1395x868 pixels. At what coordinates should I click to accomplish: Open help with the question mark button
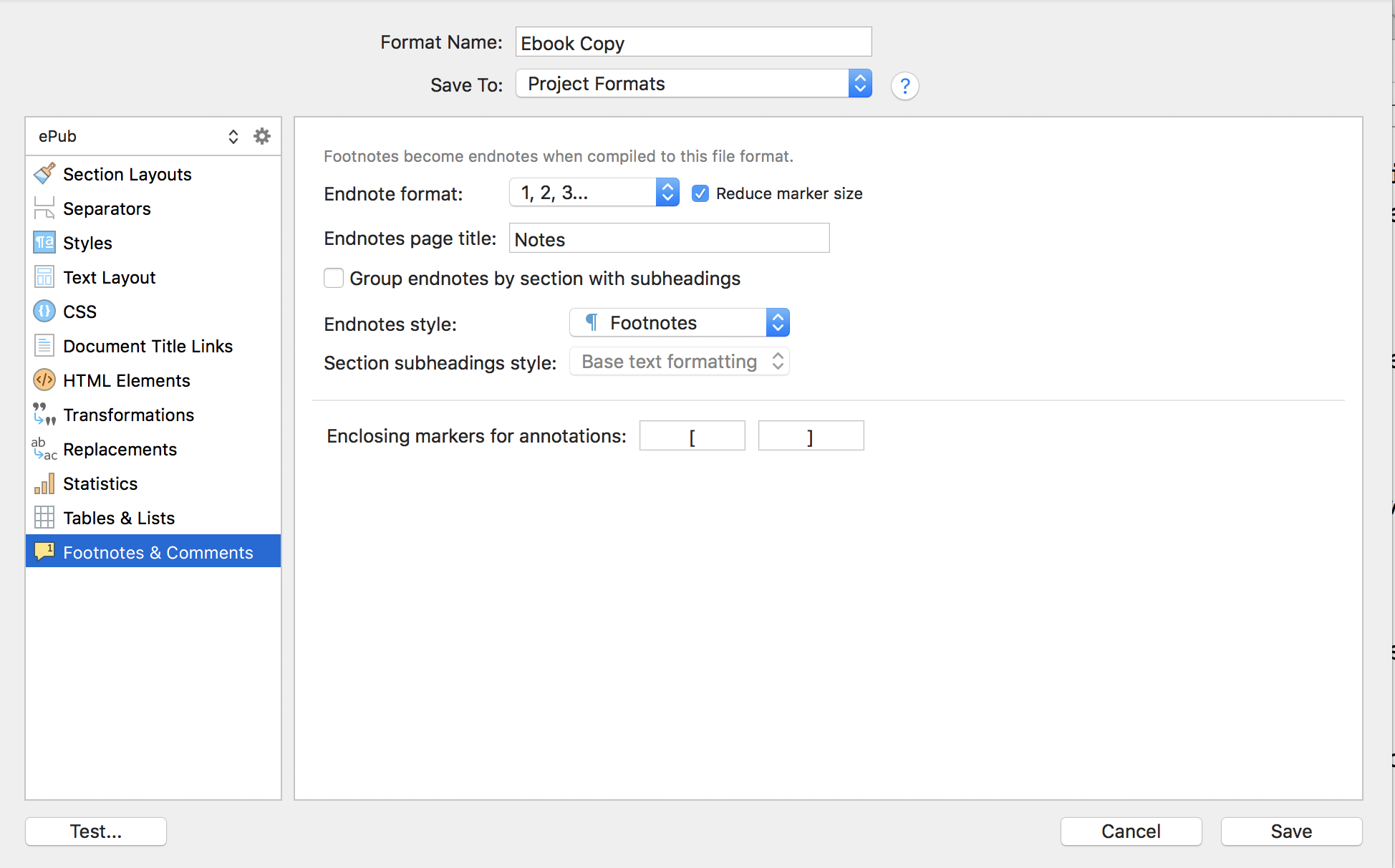pyautogui.click(x=905, y=86)
